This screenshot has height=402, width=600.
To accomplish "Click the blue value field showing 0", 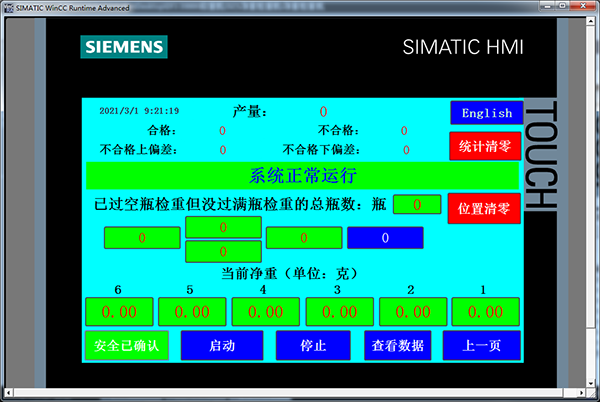I will pos(385,238).
